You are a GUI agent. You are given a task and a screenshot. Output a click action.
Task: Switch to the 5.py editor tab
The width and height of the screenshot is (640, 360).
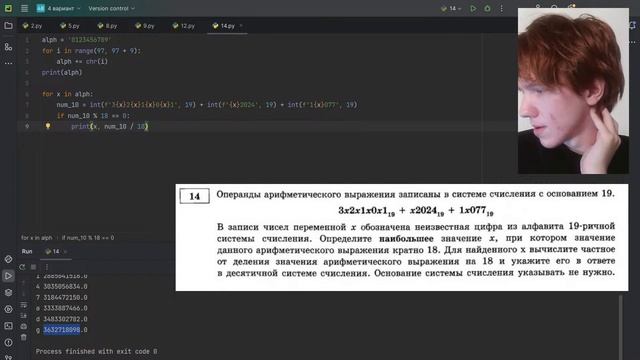pos(70,26)
